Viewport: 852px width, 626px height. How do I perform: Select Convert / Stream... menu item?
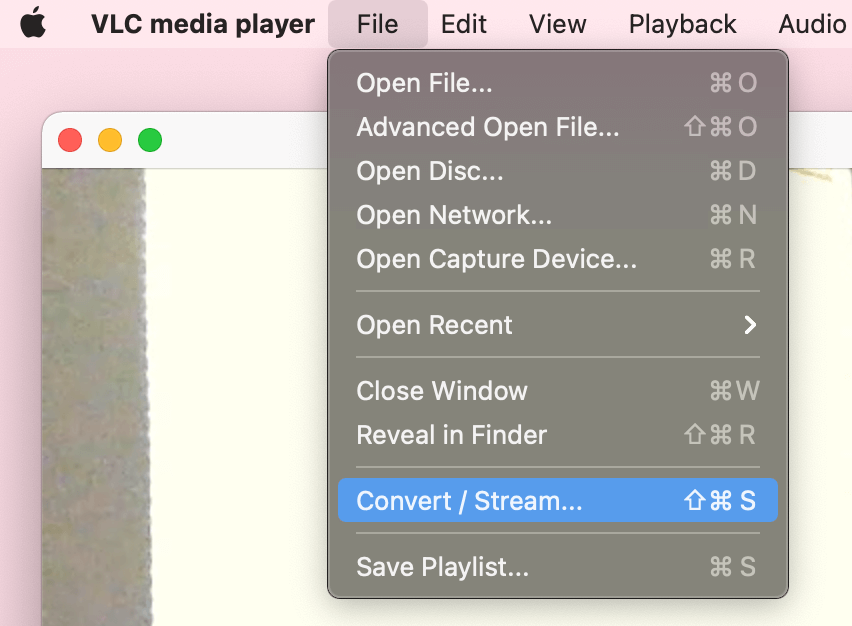click(x=469, y=501)
